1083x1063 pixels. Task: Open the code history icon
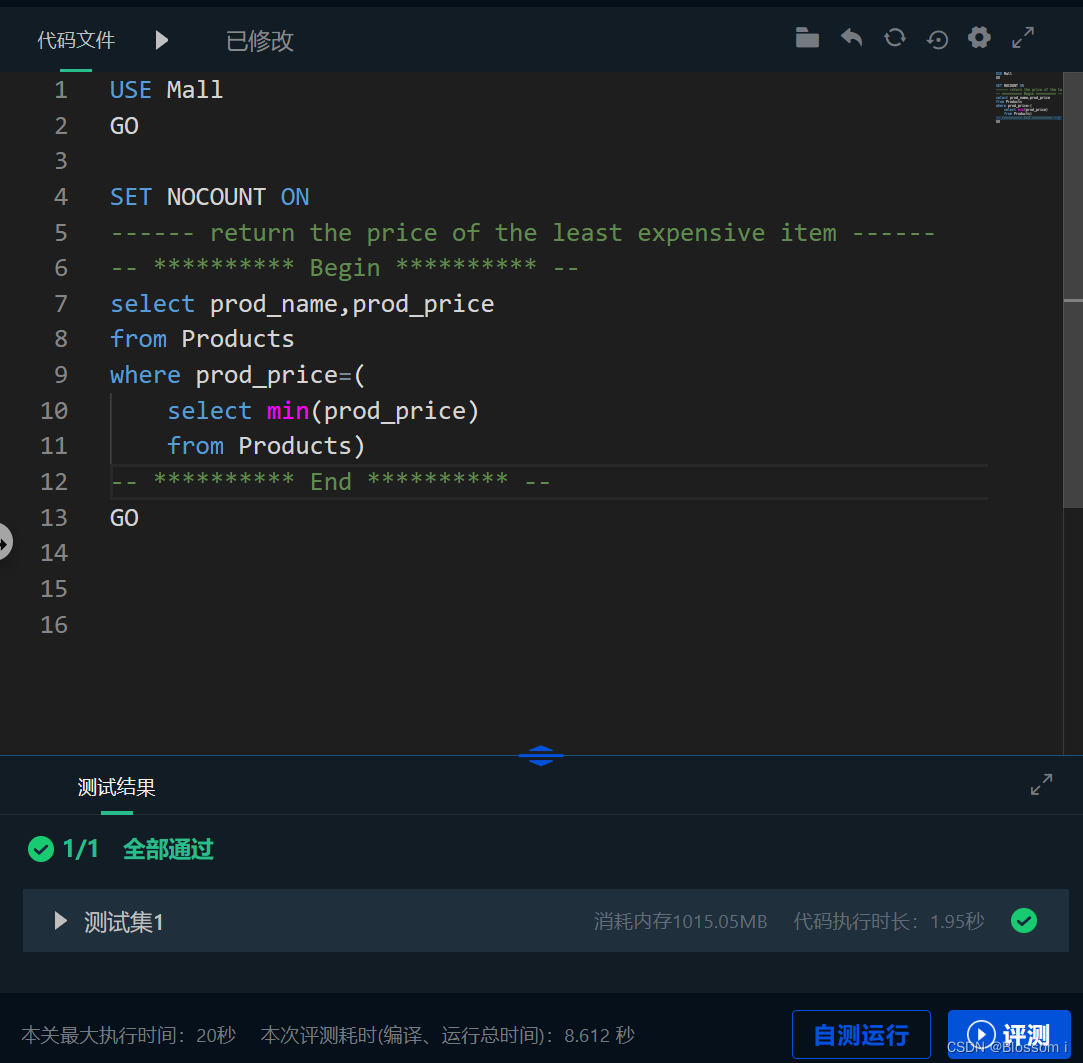(937, 37)
